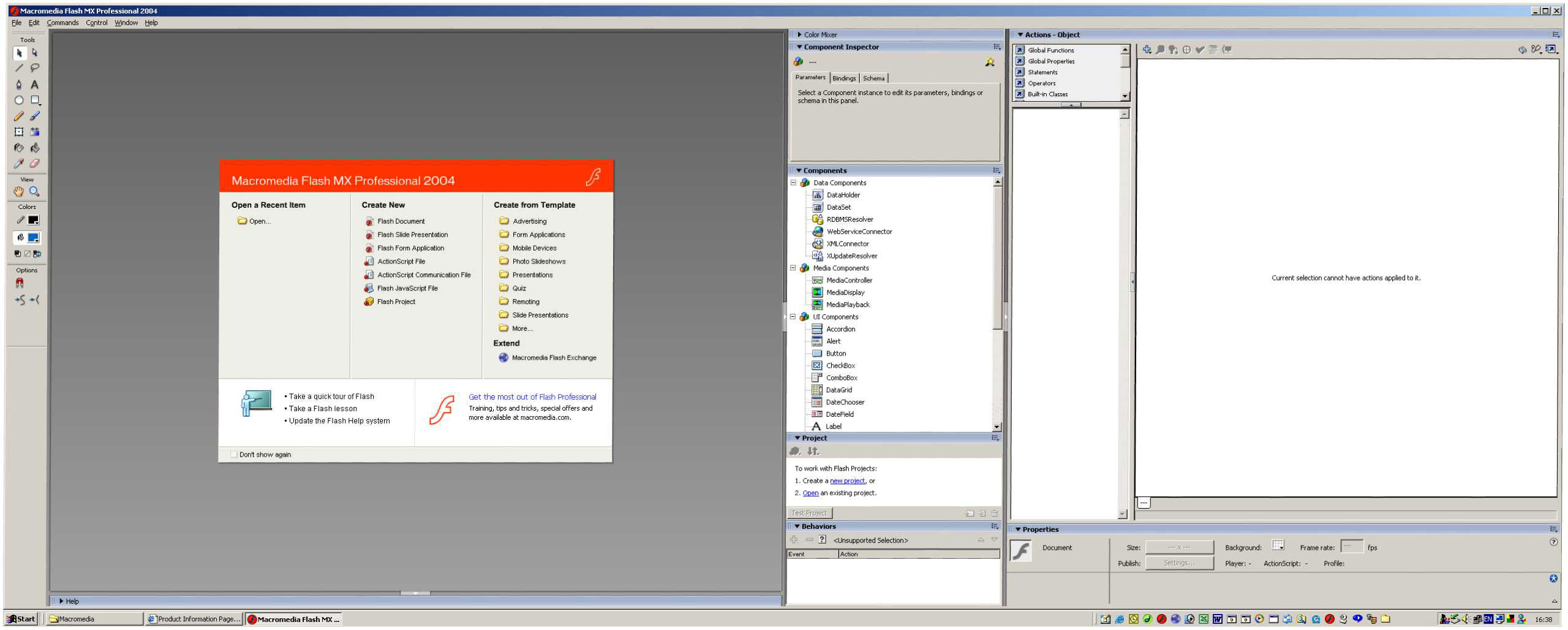Viewport: 1568px width, 630px height.
Task: Open the Window menu
Action: pos(126,23)
